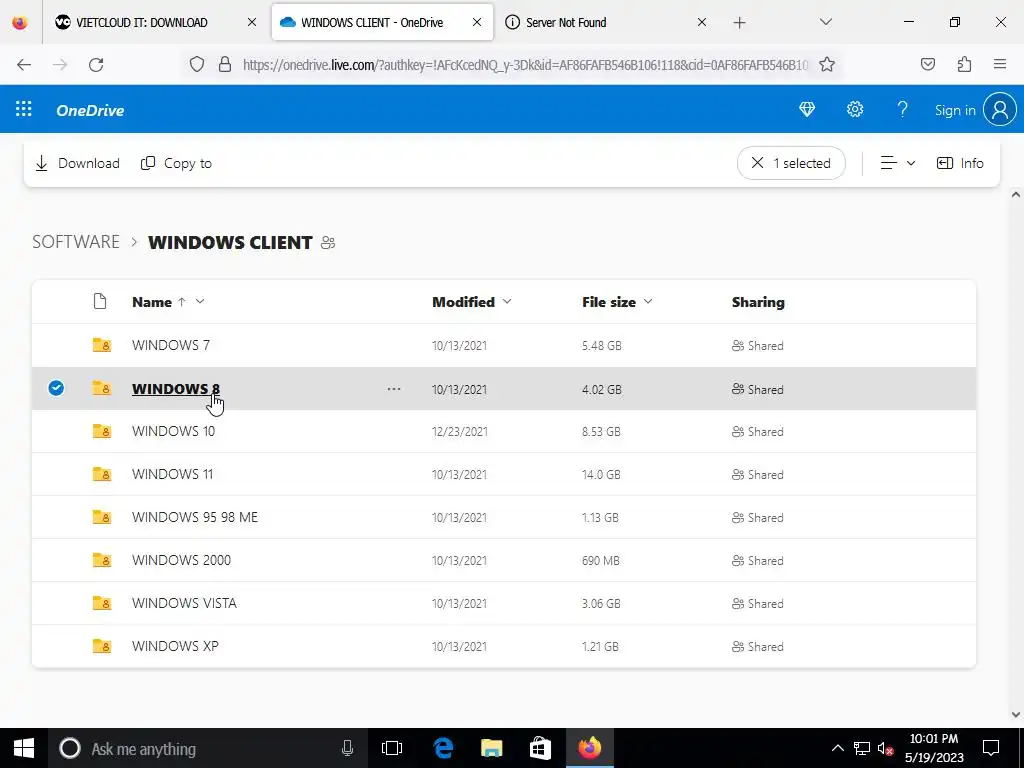Open the Modified column dropdown
This screenshot has width=1024, height=768.
coord(507,301)
